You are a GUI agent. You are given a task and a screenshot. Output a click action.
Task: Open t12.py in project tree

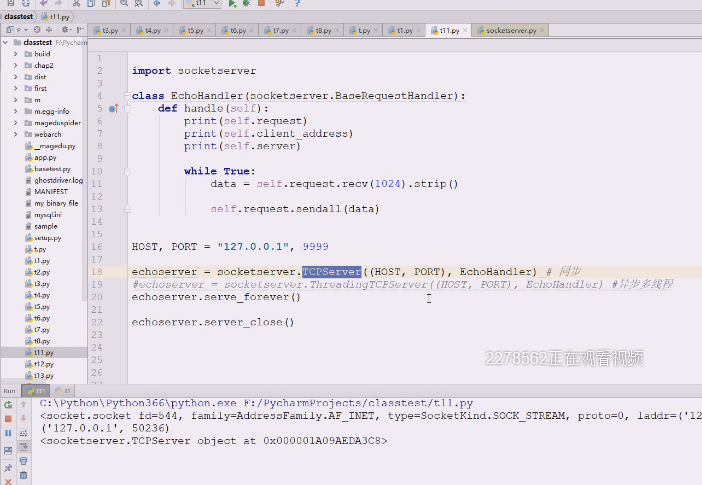(x=44, y=364)
